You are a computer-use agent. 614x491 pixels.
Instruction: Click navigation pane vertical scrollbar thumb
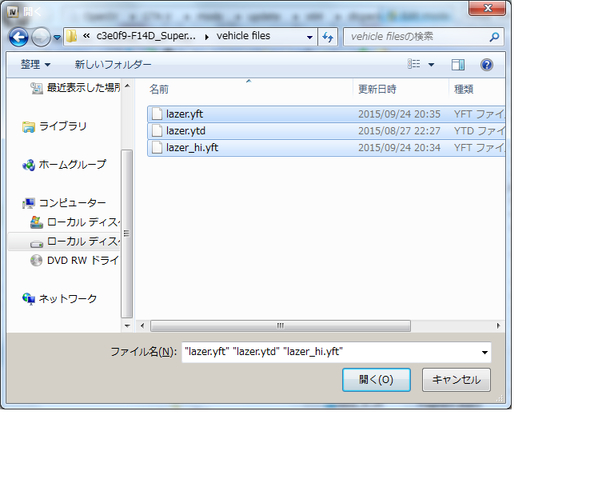tap(126, 234)
